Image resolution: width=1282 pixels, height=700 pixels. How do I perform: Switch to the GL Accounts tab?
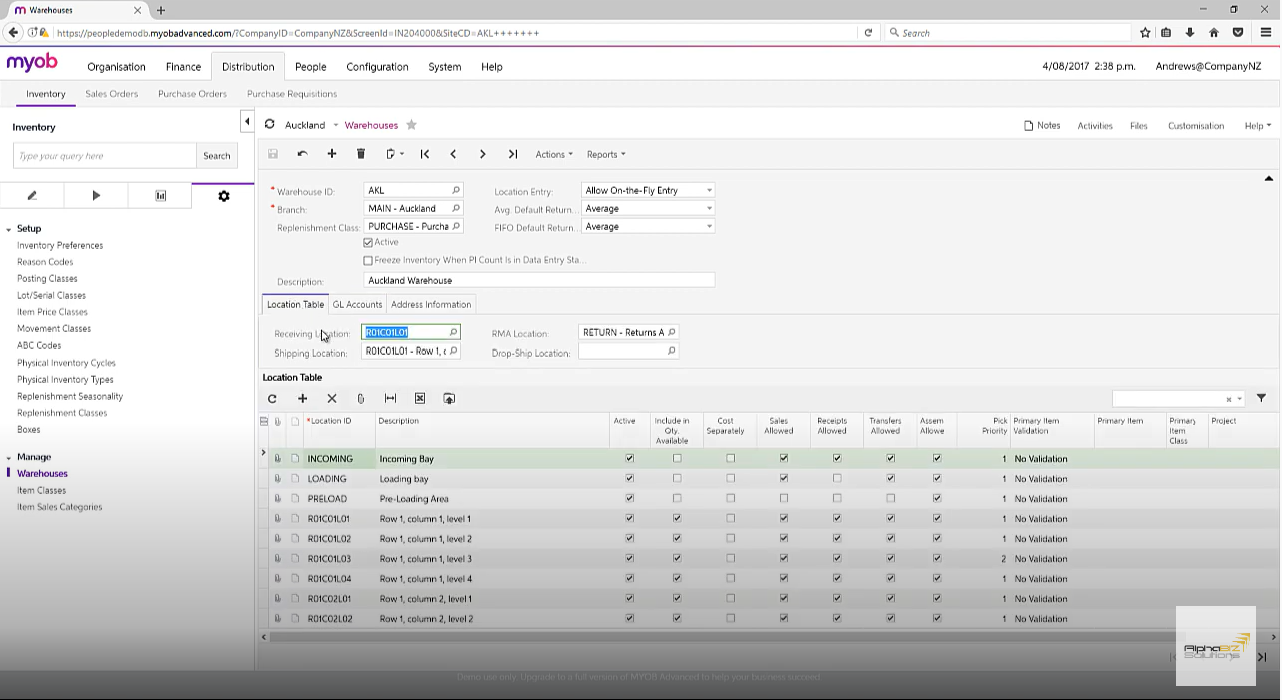pyautogui.click(x=357, y=304)
